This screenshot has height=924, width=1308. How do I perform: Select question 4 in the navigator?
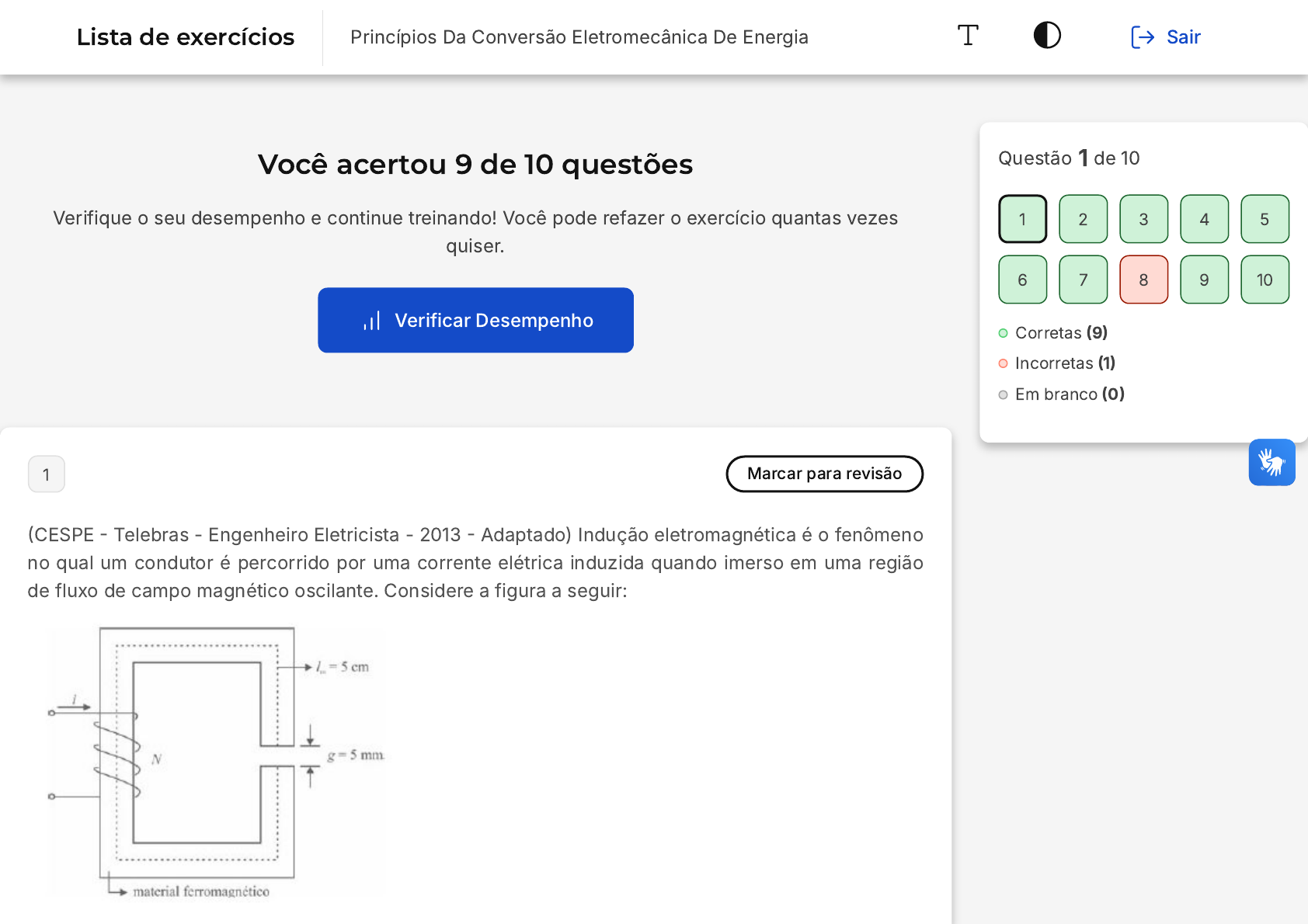(x=1204, y=219)
